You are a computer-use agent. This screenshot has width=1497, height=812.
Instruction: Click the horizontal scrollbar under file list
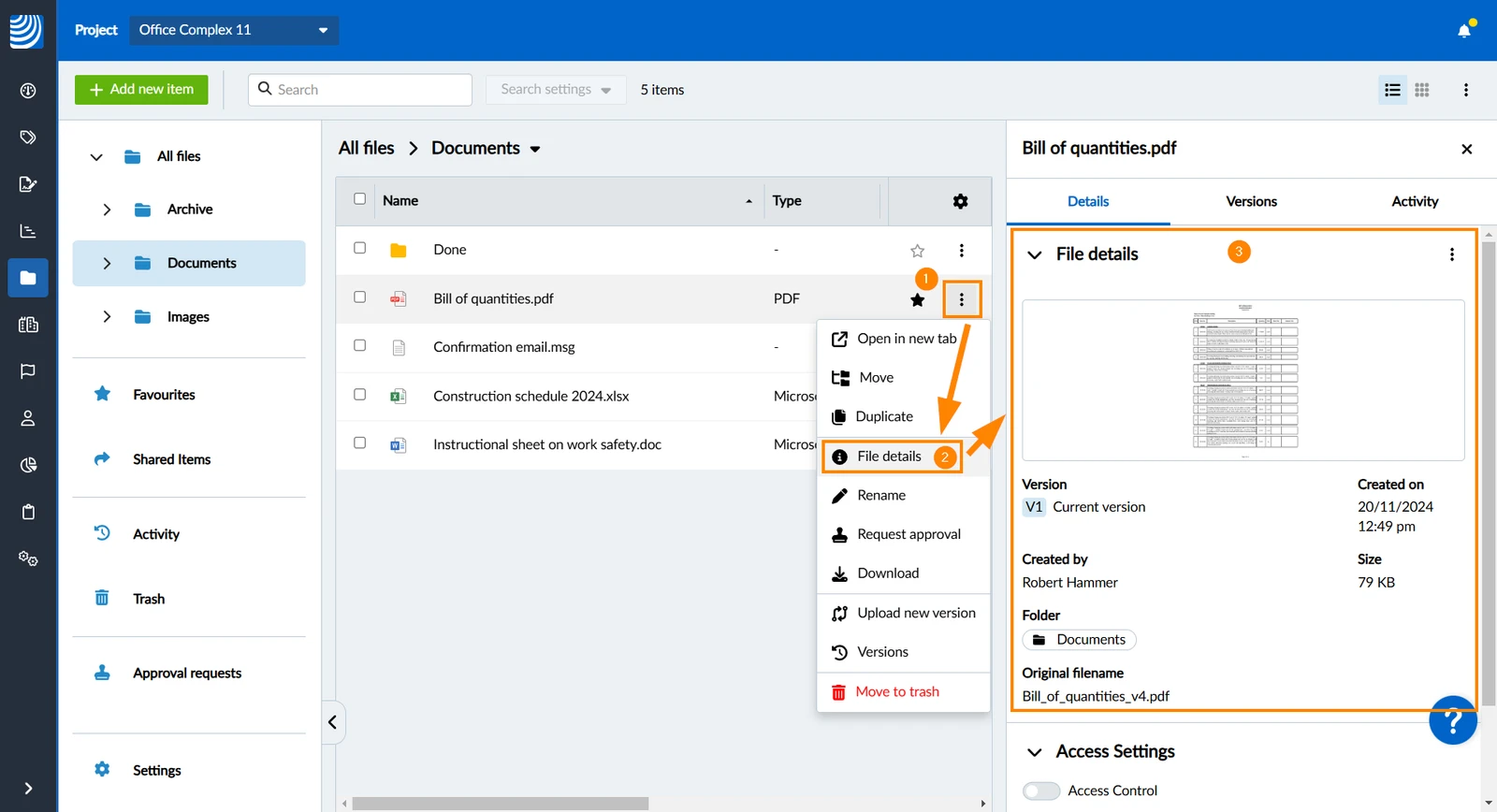coord(500,804)
